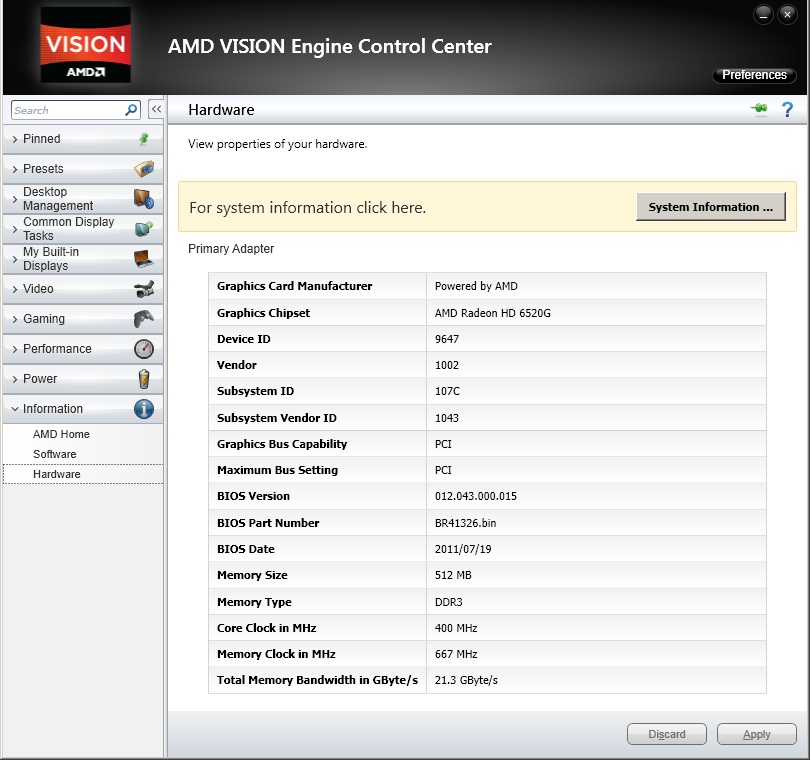Click the Discard button
810x760 pixels.
pos(667,734)
